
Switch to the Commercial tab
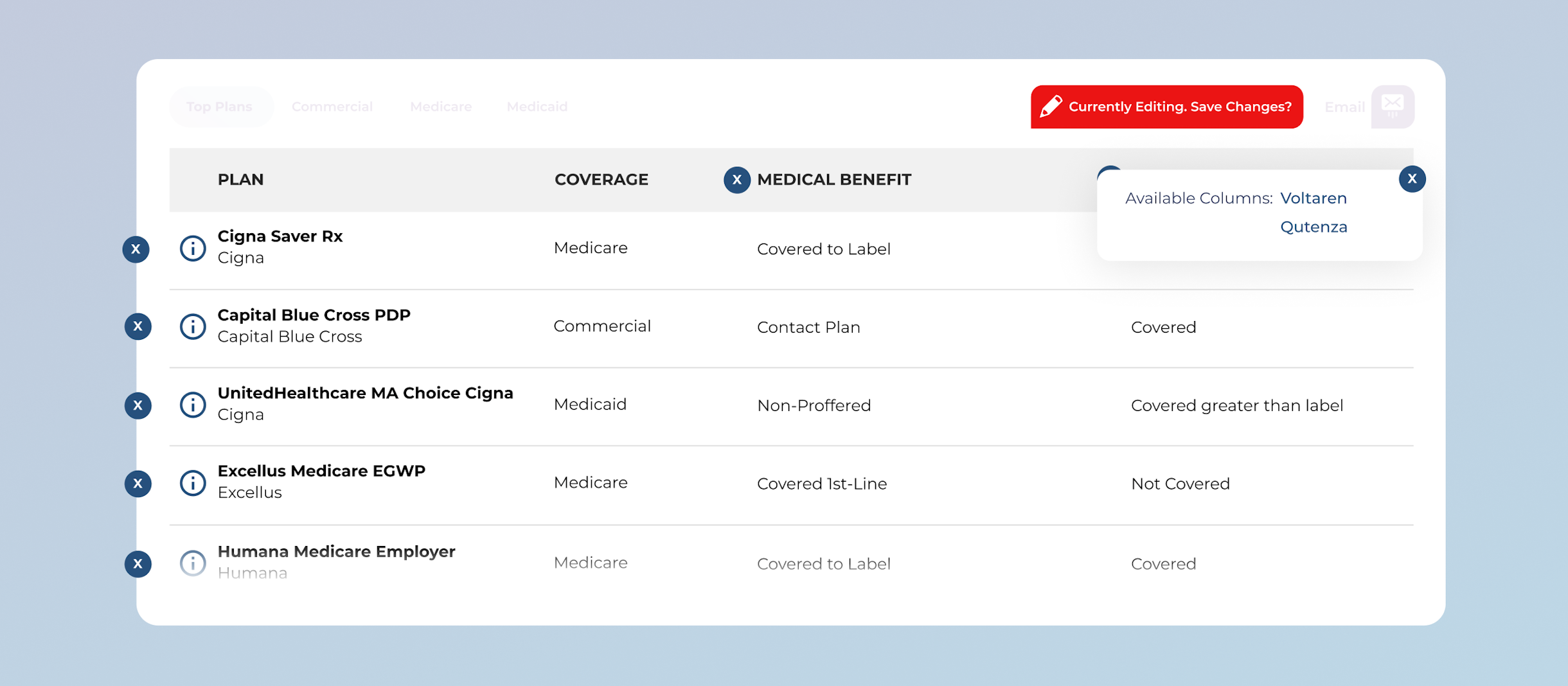coord(332,107)
